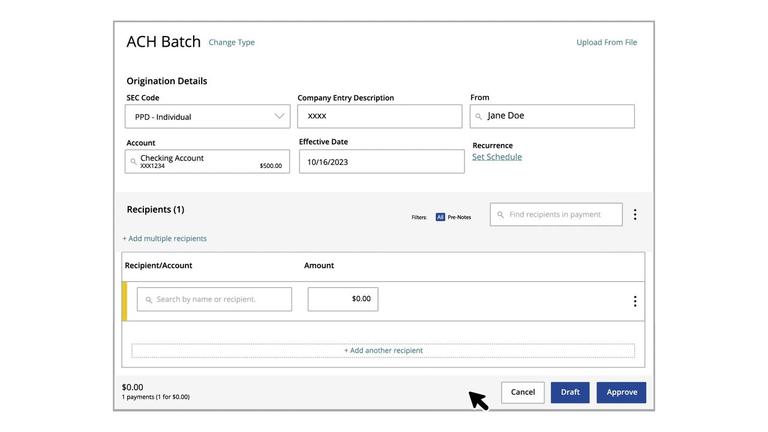Click the magnifier icon in Account field
Viewport: 768px width, 432px height.
(133, 161)
